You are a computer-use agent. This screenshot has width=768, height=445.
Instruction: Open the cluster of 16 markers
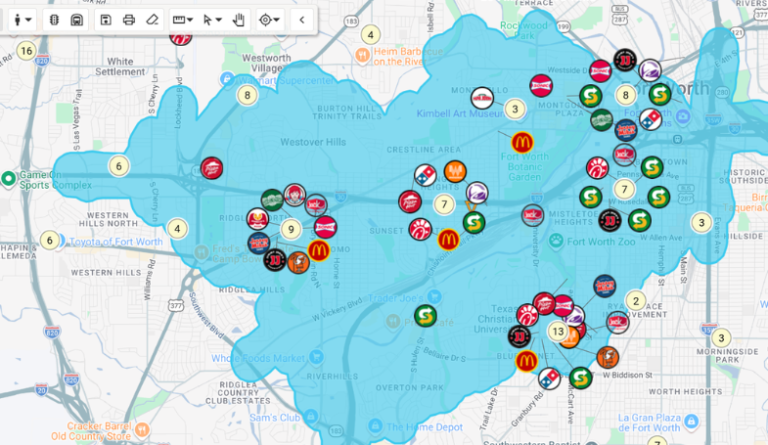coord(26,50)
